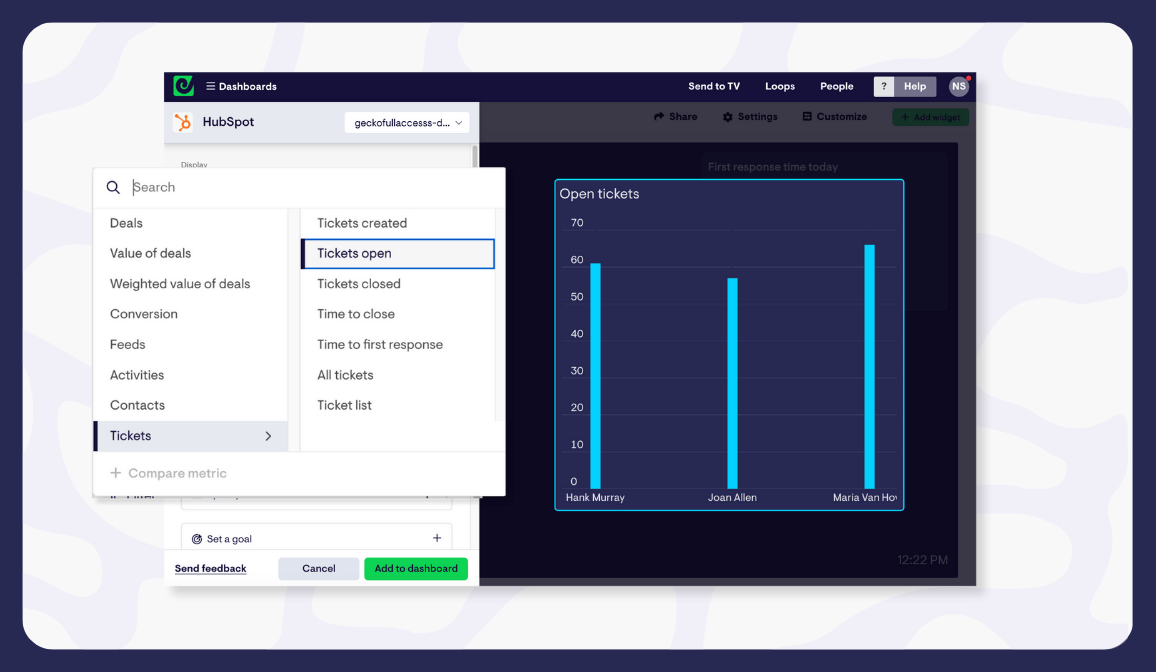The width and height of the screenshot is (1156, 672).
Task: Click the Send feedback link
Action: pos(210,568)
